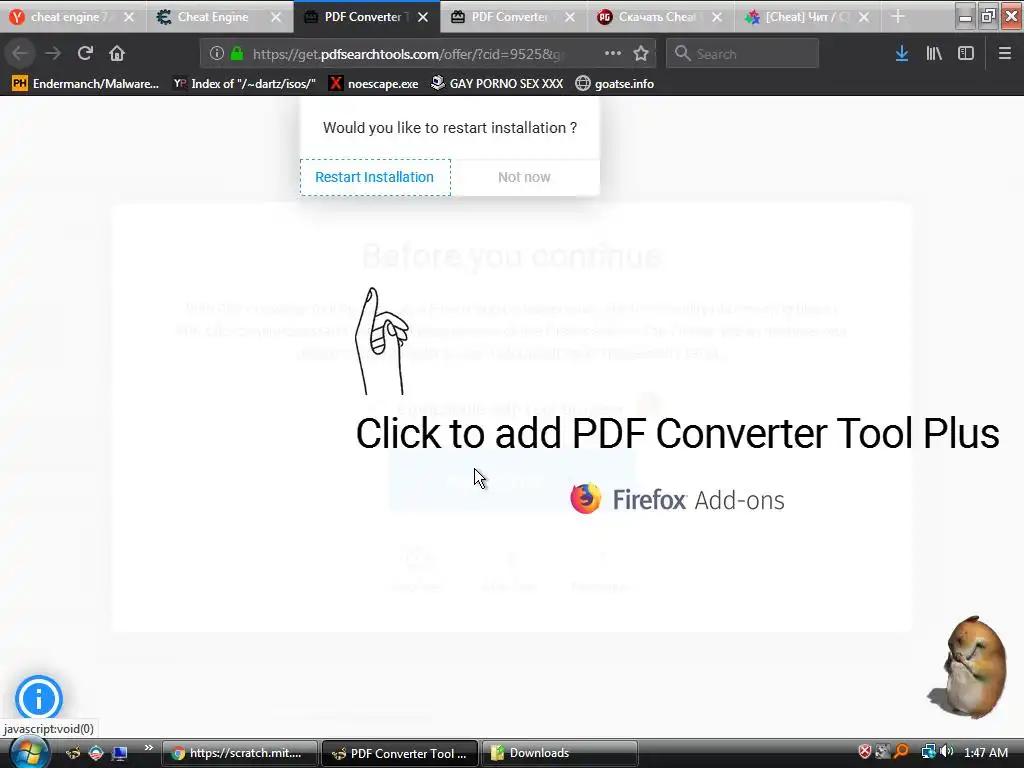Open the noescape.exe bookmark
The width and height of the screenshot is (1024, 768).
coord(374,84)
